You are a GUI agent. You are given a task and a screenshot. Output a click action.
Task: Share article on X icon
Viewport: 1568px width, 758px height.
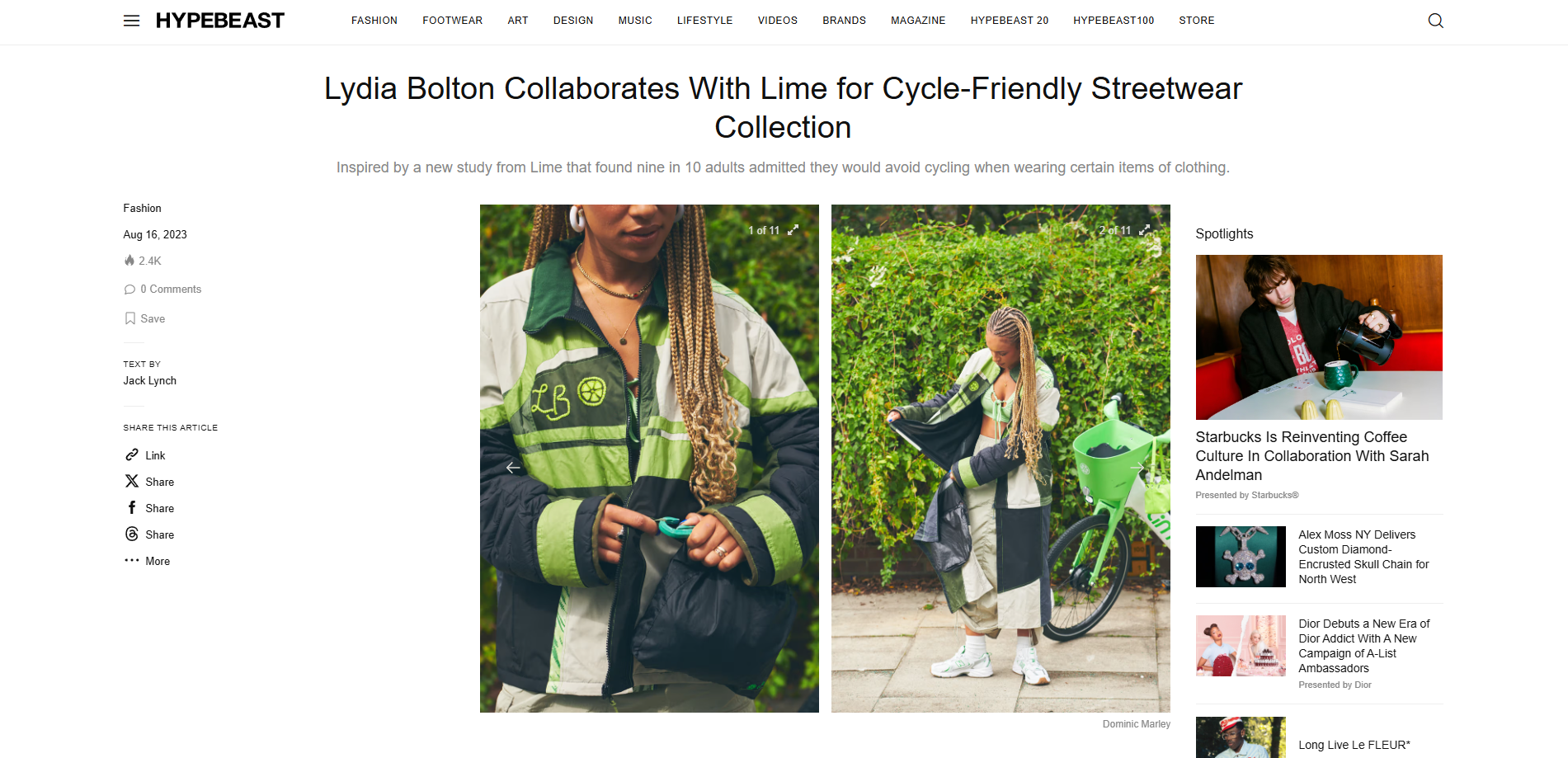click(x=132, y=481)
